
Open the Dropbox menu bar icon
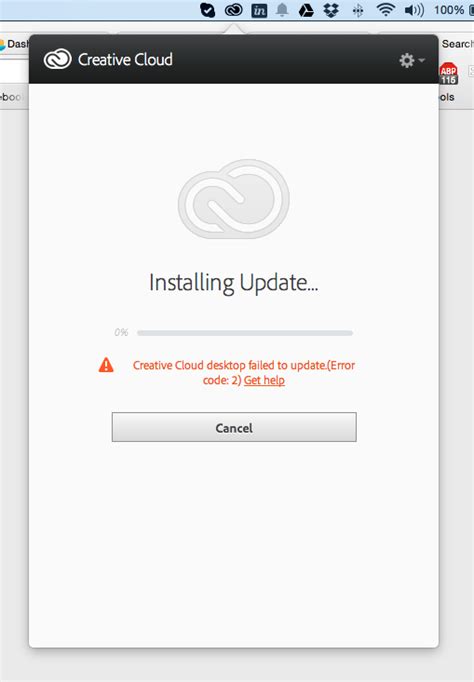[x=331, y=10]
